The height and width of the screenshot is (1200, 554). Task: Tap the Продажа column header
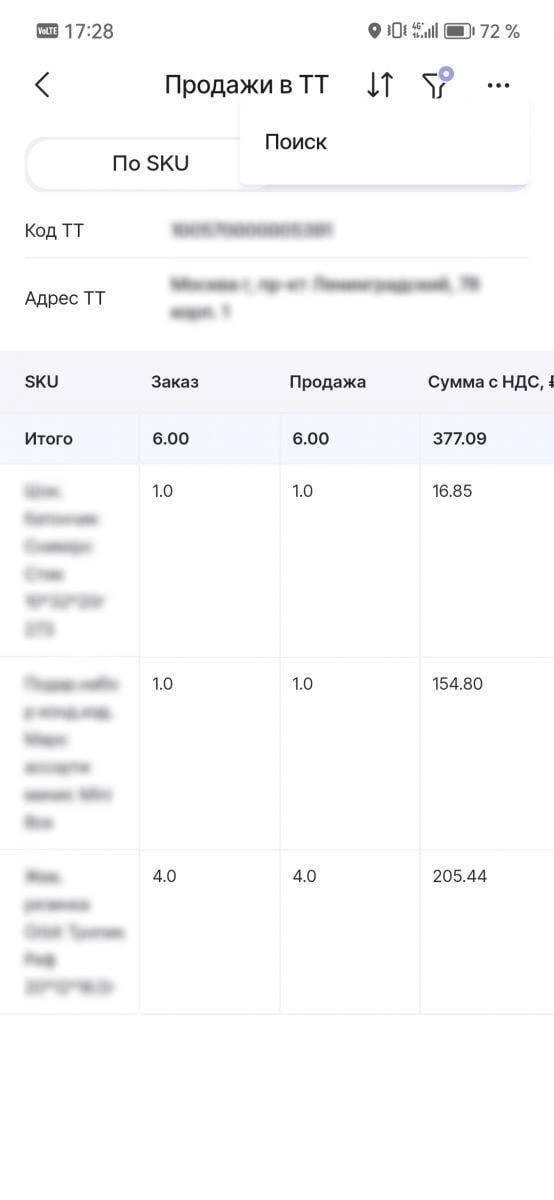(x=328, y=382)
